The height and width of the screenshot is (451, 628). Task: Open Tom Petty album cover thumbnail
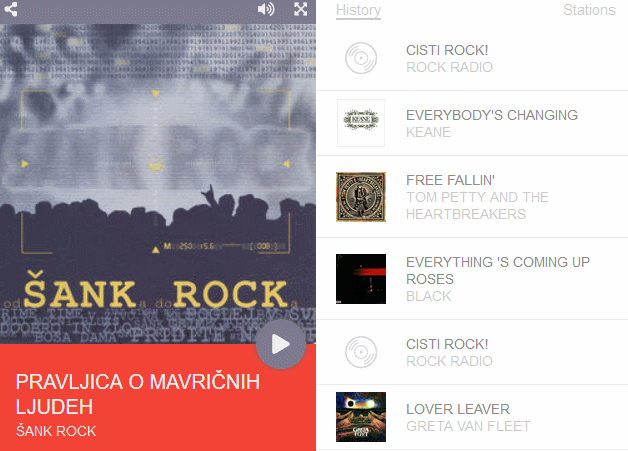(361, 197)
